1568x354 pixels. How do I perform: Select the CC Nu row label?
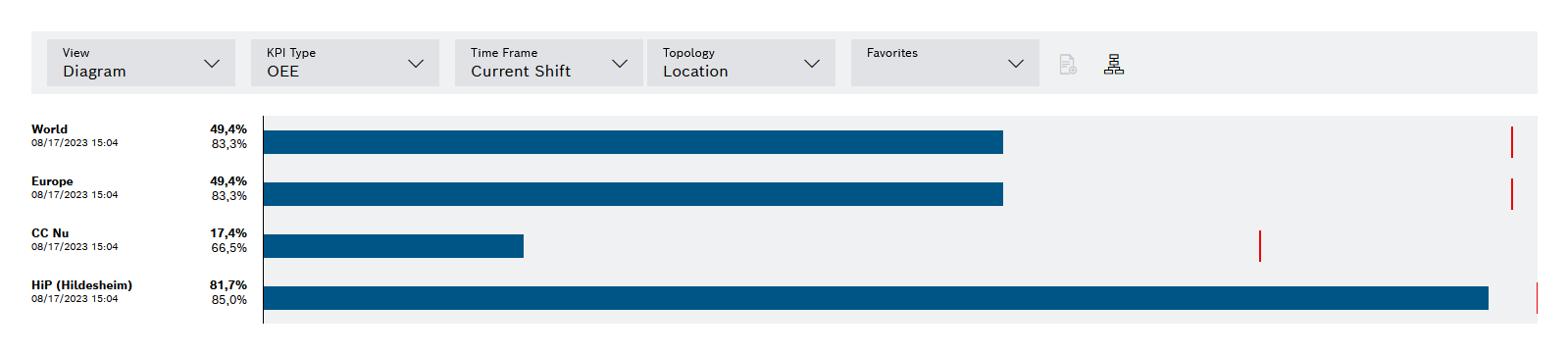50,232
